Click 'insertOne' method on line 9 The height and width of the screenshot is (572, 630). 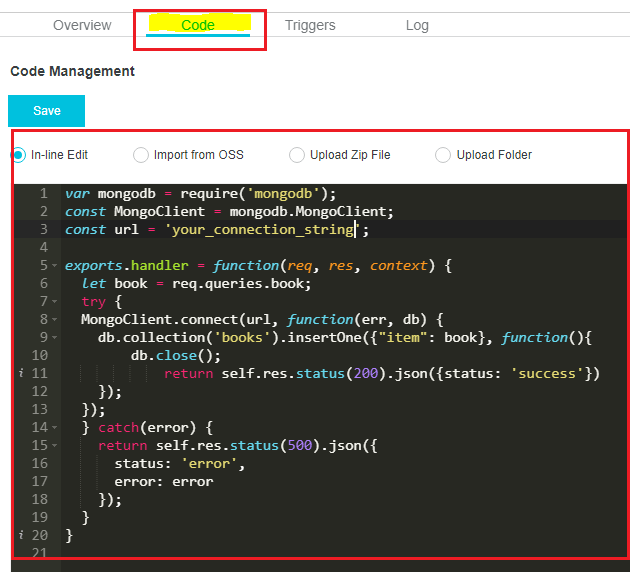(x=325, y=337)
